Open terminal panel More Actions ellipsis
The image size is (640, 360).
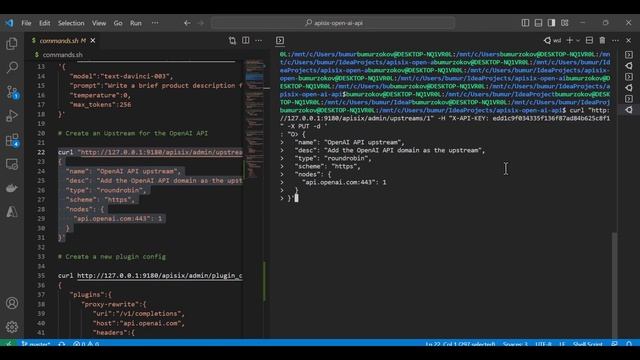[616, 40]
